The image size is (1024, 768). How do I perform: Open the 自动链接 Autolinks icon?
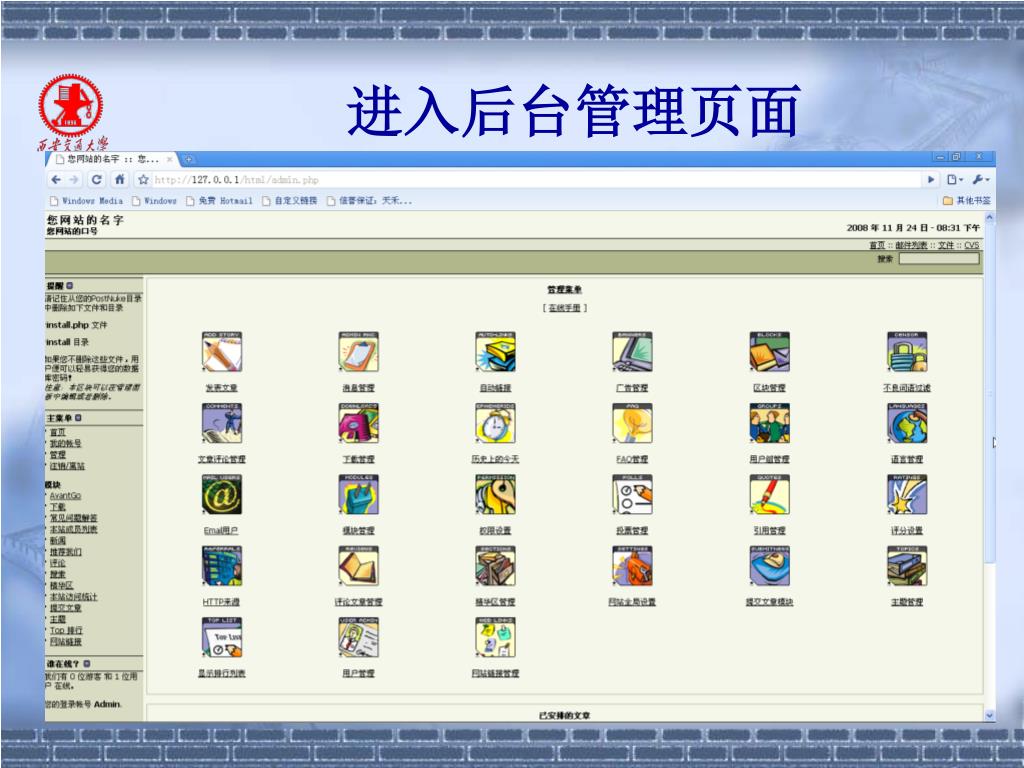tap(495, 351)
